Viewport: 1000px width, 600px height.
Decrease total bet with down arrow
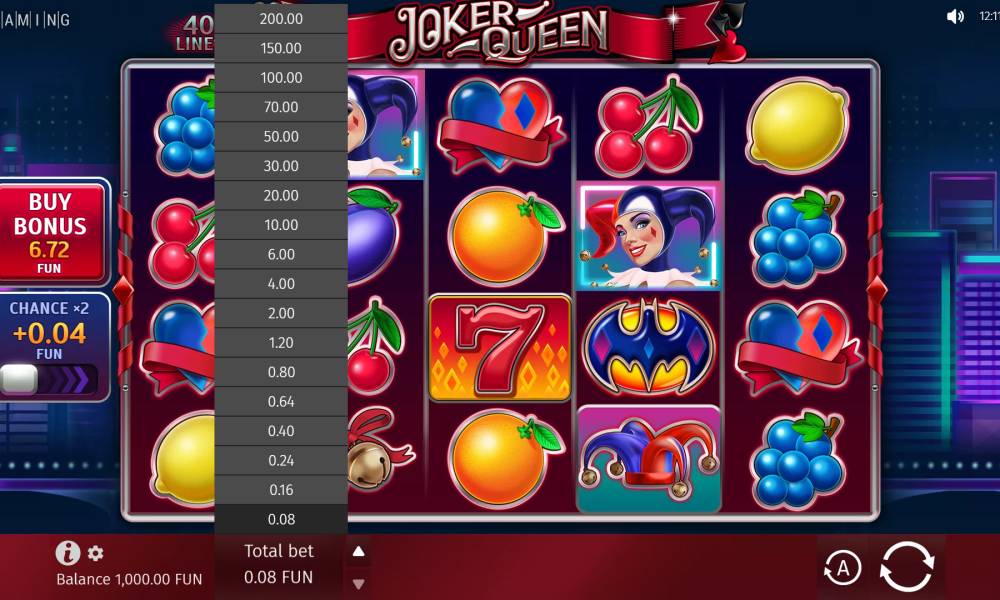coord(358,583)
